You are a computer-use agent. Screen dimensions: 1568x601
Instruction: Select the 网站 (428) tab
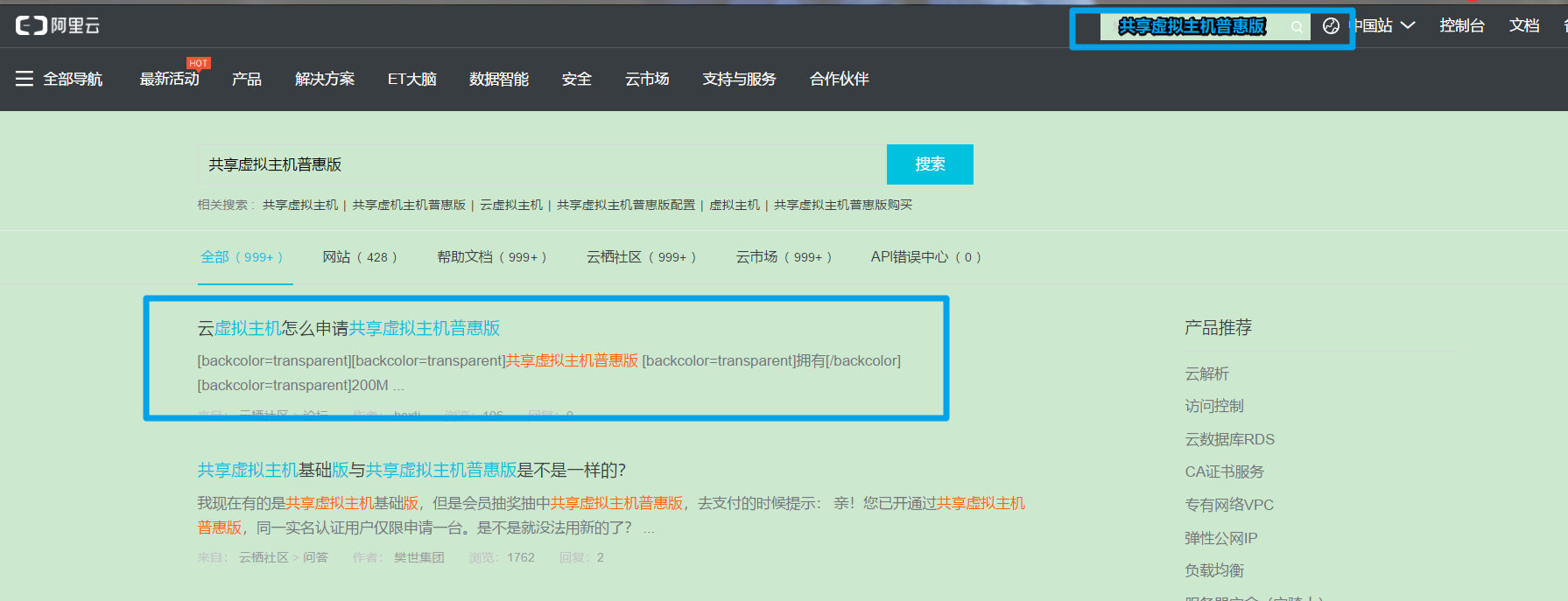tap(360, 257)
